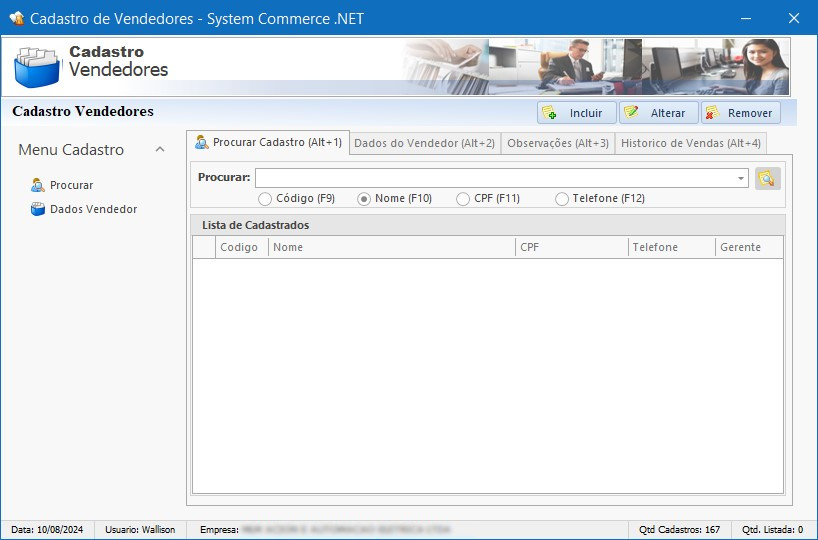Click the Dados Vendedor icon in side menu
Viewport: 818px width, 540px height.
pyautogui.click(x=38, y=209)
